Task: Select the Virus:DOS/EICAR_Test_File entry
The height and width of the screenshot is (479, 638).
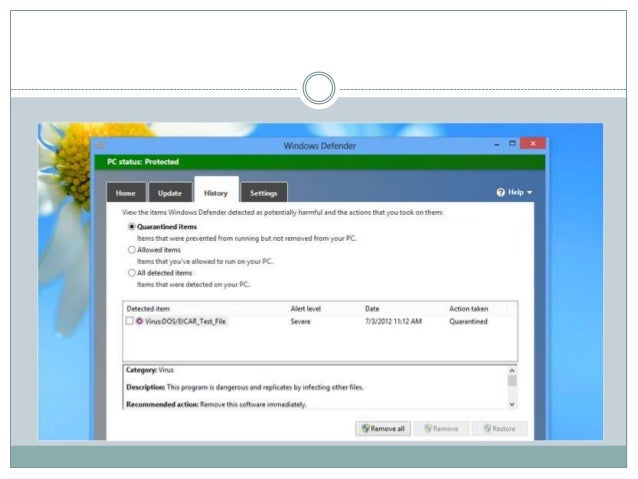Action: [185, 321]
